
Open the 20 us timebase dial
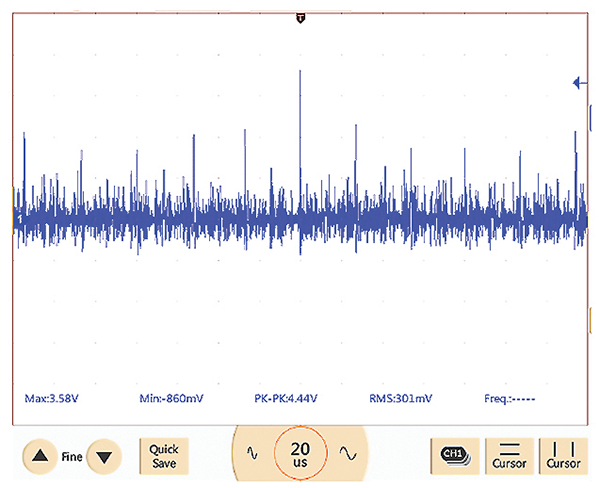point(300,454)
